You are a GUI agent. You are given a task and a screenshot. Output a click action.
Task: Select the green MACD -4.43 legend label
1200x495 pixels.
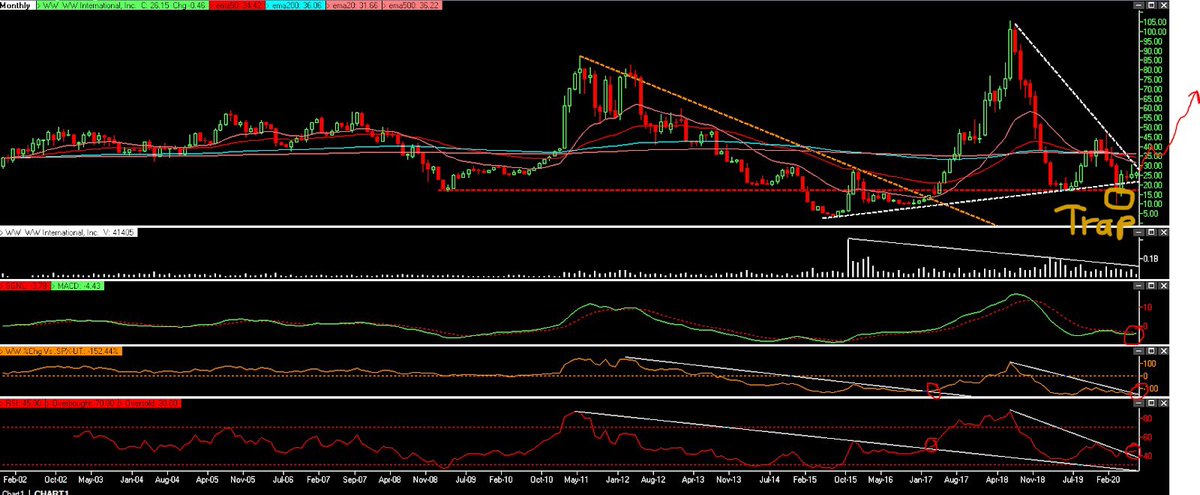click(77, 286)
